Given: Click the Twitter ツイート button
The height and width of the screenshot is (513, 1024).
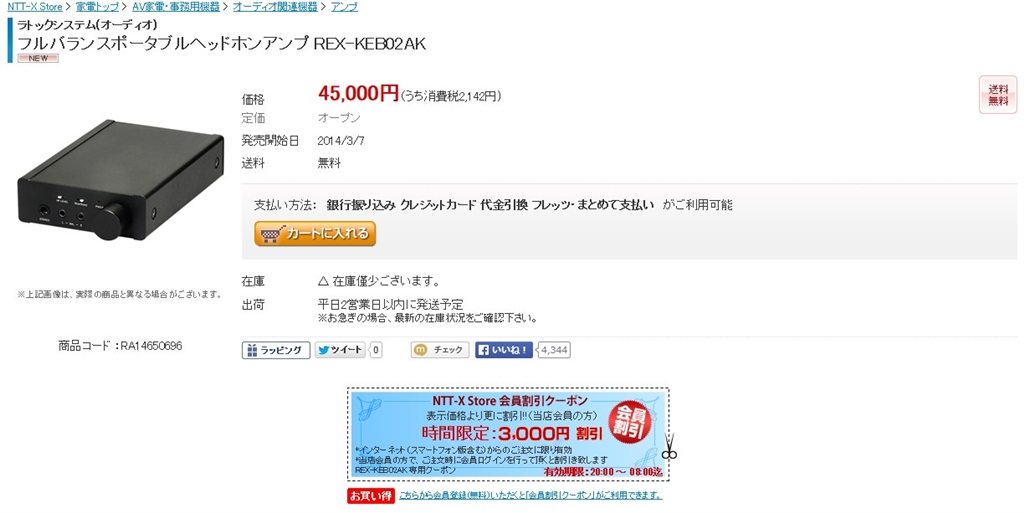Looking at the screenshot, I should [340, 350].
